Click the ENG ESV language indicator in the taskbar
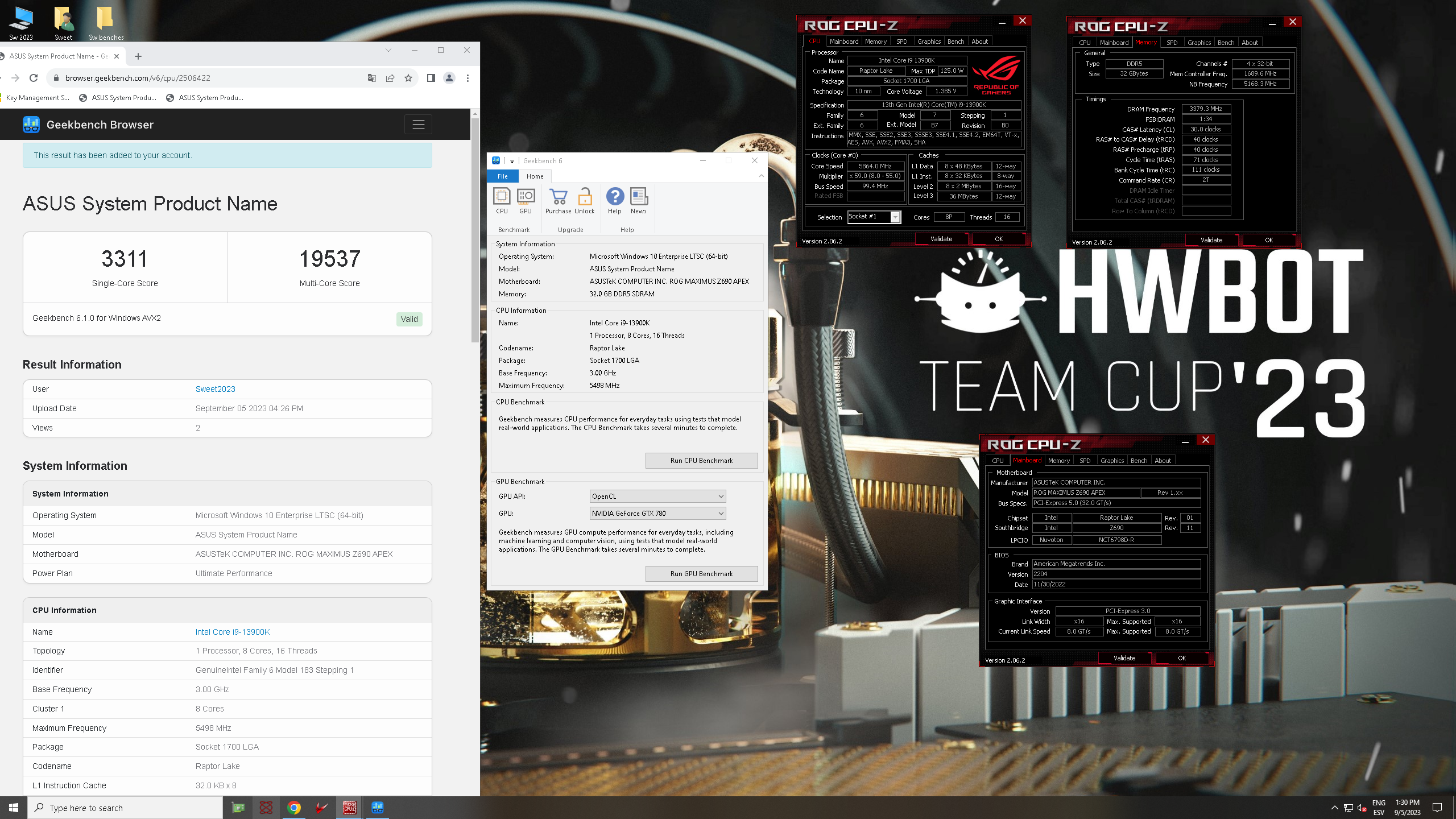The image size is (1456, 819). (x=1379, y=808)
